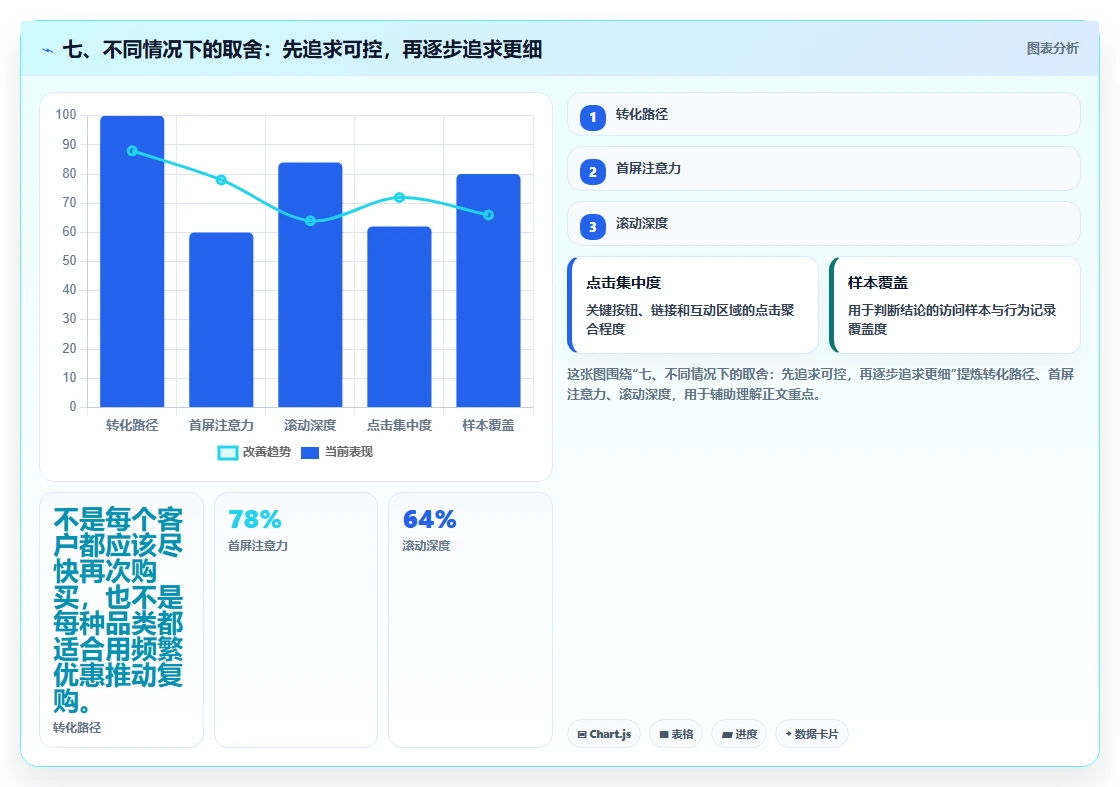This screenshot has height=787, width=1120.
Task: Click the icon in the Chart.js tag
Action: pyautogui.click(x=582, y=734)
